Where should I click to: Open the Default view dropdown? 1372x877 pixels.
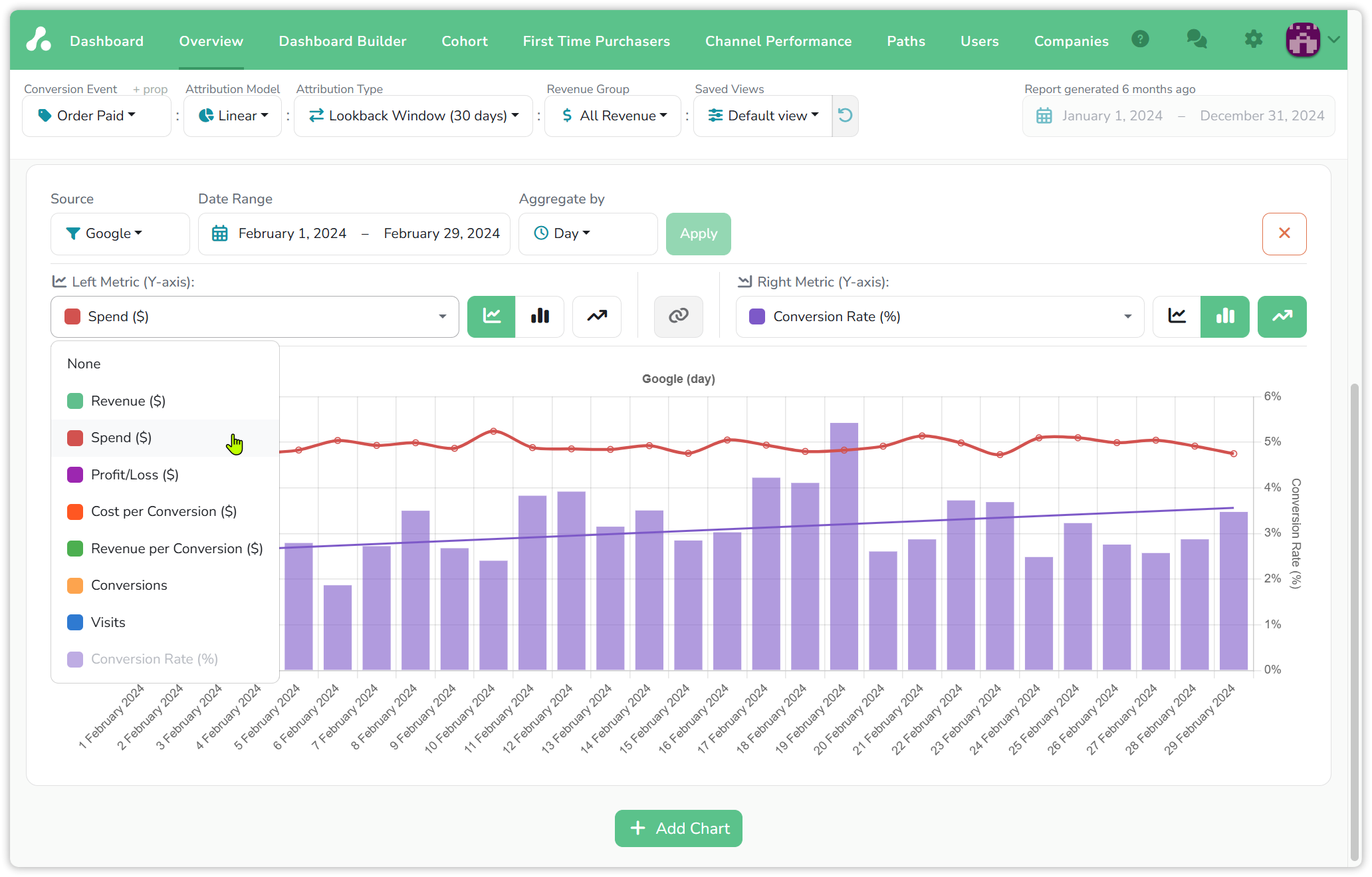point(762,116)
